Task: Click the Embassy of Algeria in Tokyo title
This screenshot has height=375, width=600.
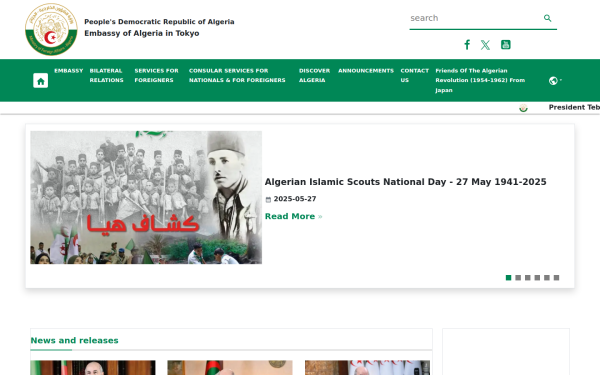Action: coord(142,33)
